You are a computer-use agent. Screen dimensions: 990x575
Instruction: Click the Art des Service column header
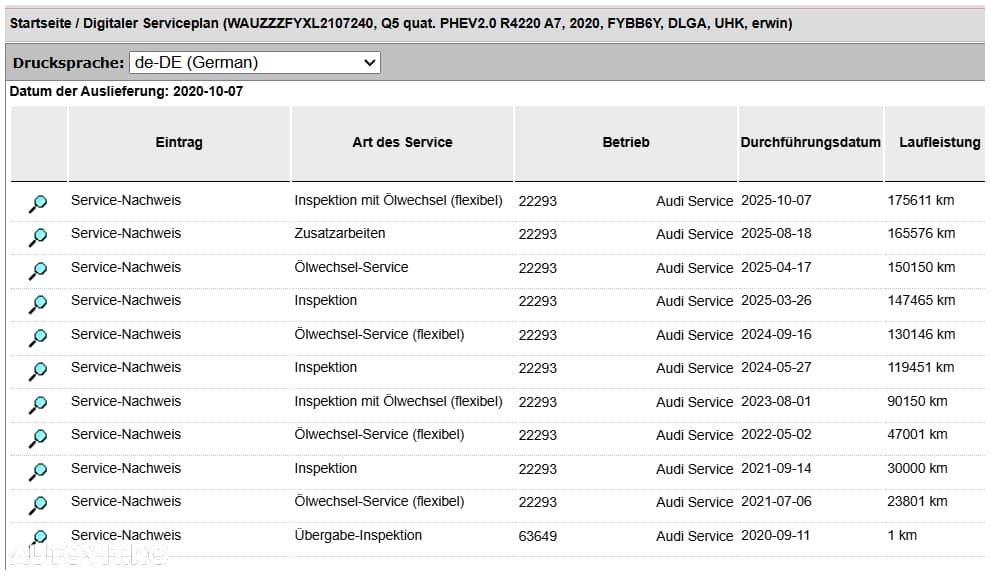(402, 143)
